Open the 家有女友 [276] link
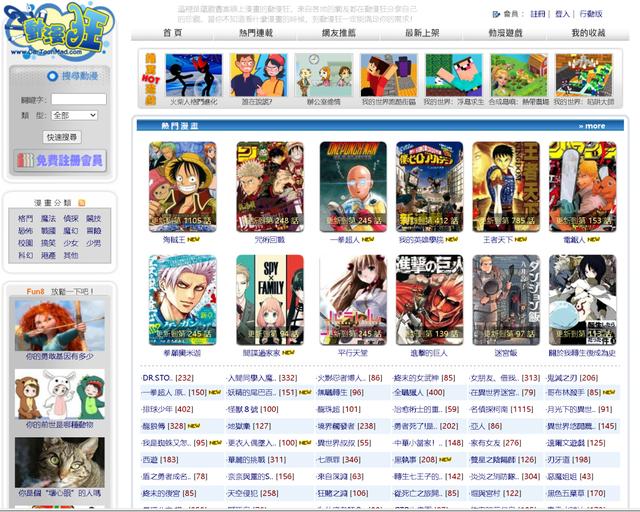This screenshot has height=512, width=640. (x=496, y=443)
